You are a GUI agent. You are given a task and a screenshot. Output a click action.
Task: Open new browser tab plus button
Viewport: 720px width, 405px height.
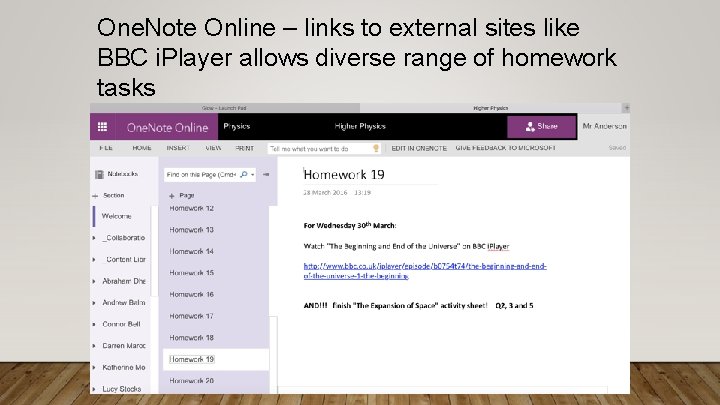pos(626,108)
